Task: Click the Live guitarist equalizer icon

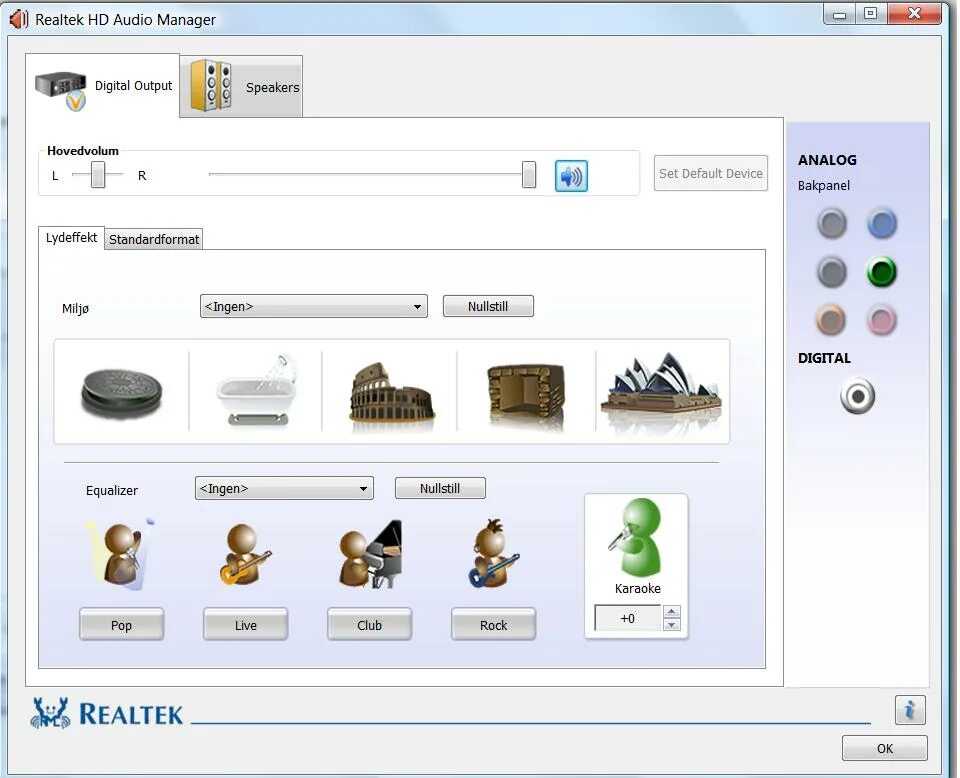Action: [x=245, y=555]
